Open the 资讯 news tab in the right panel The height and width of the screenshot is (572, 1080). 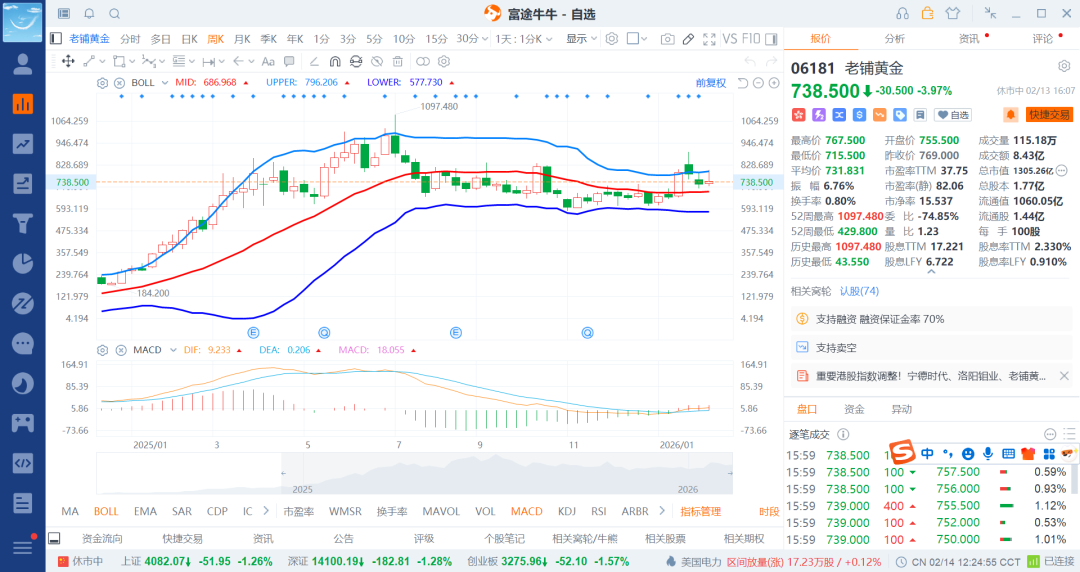tap(969, 39)
